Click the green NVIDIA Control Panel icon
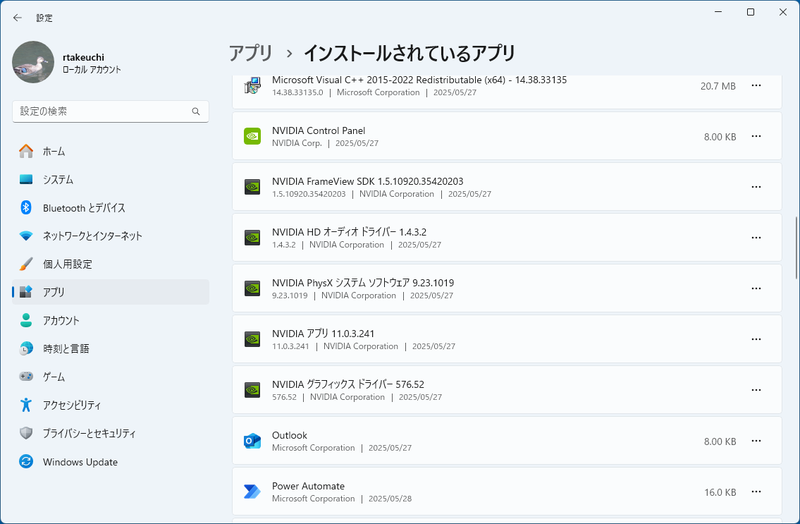The image size is (800, 524). (x=252, y=136)
